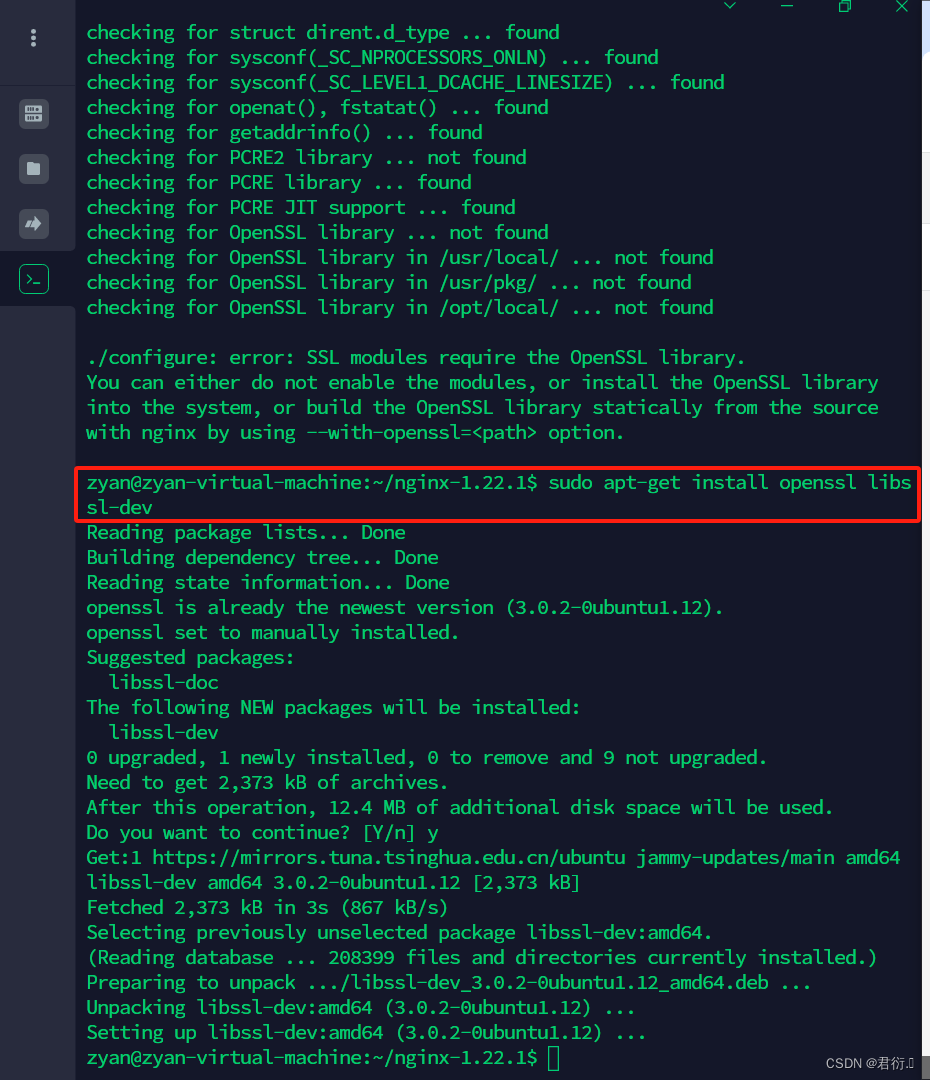This screenshot has height=1080, width=930.
Task: Click the 'checking for getaddrinfo() ... found' line
Action: (x=285, y=132)
